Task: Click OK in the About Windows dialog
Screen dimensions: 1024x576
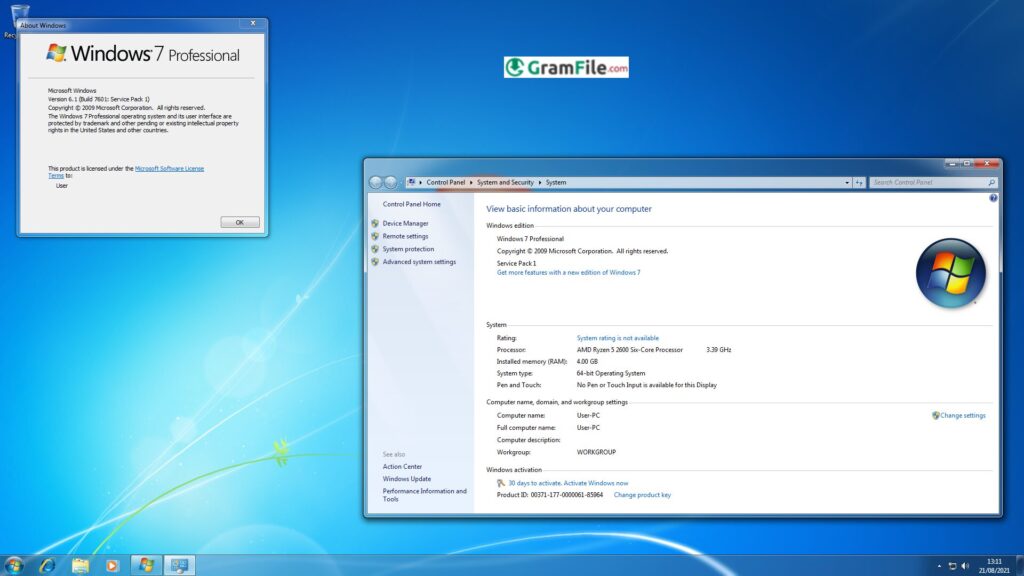Action: point(239,222)
